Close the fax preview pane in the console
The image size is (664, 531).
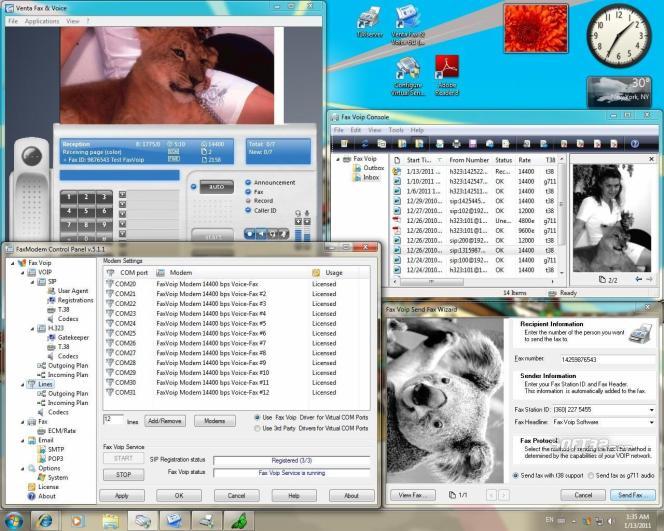click(651, 159)
